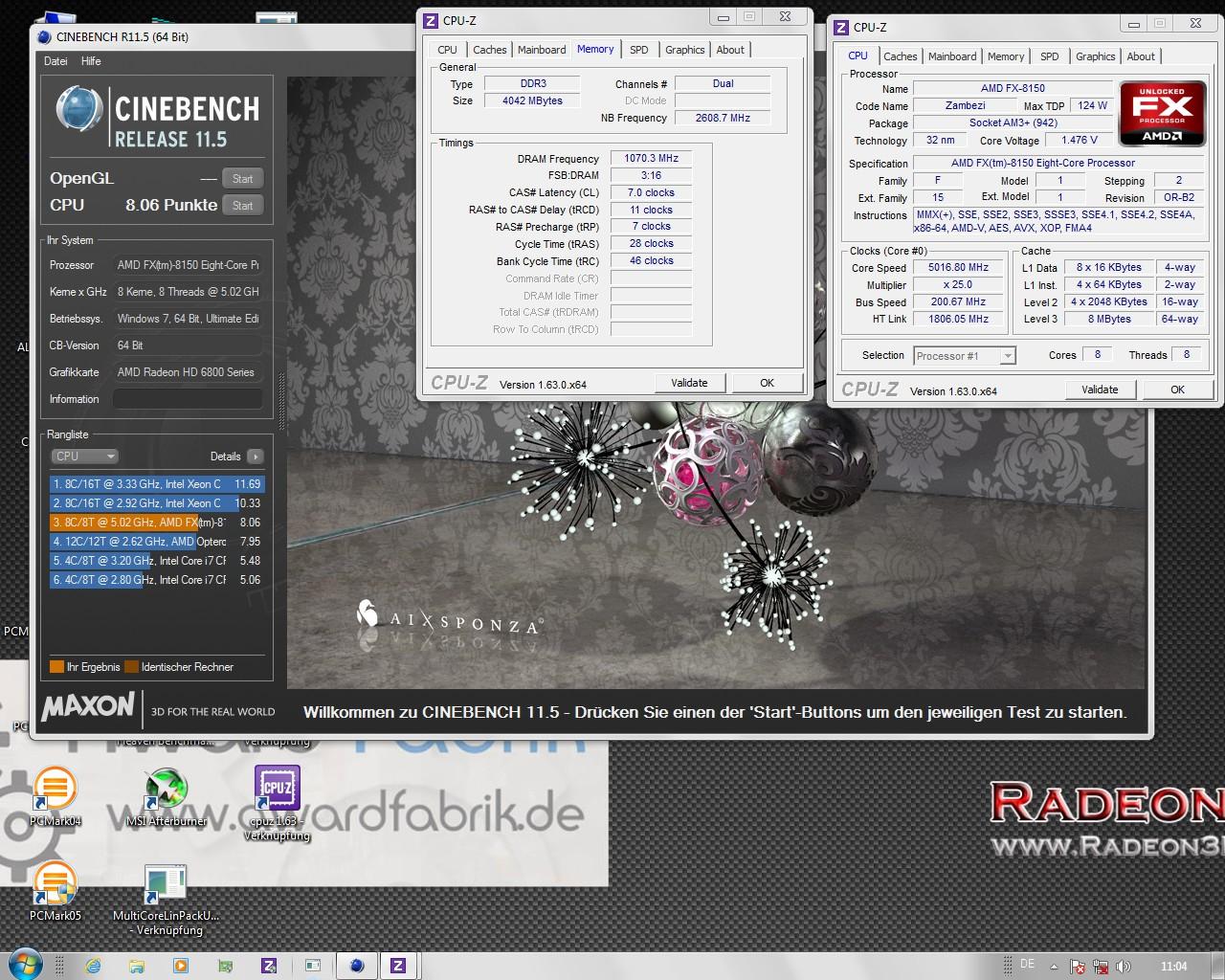
Task: Open Windows Explorer taskbar icon
Action: pos(137,966)
